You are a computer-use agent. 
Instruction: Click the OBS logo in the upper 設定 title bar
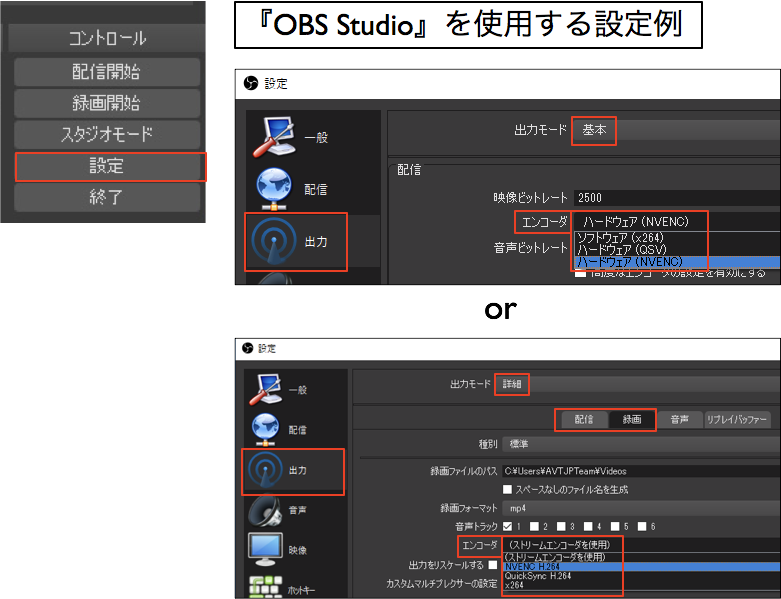(x=251, y=83)
